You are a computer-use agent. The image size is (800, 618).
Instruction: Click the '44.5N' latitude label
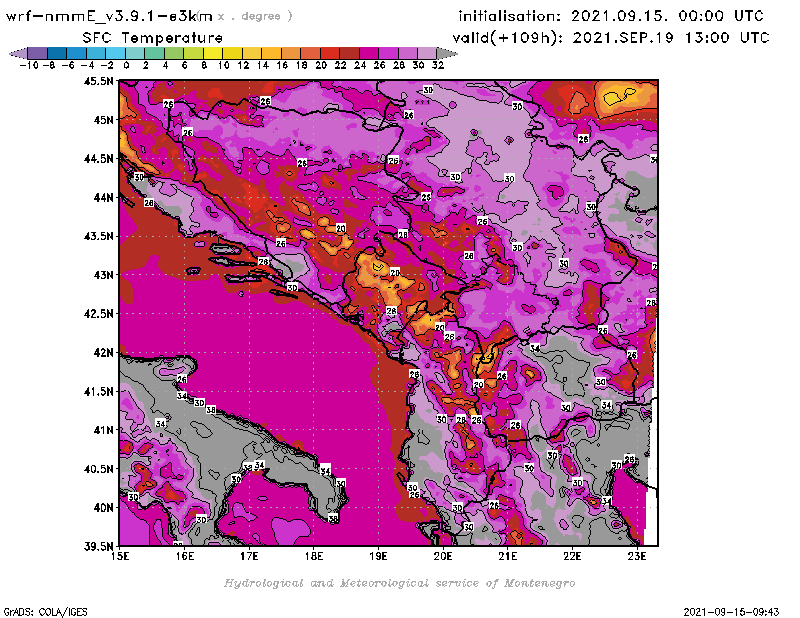click(99, 159)
